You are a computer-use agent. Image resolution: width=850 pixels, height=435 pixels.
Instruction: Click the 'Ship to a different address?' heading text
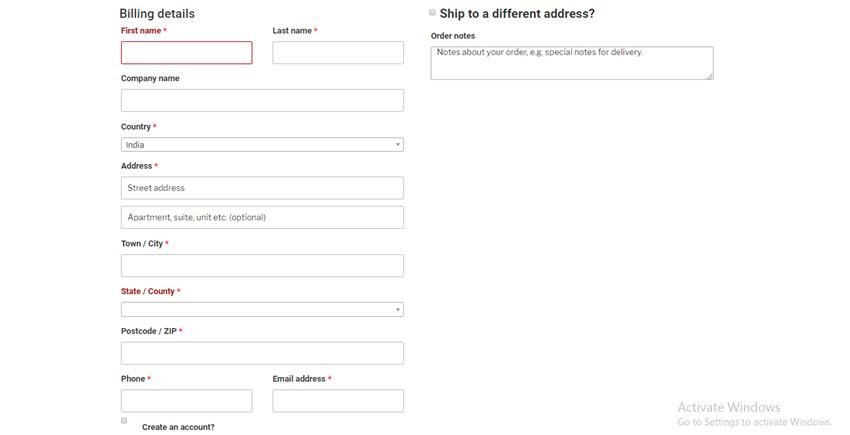click(x=517, y=14)
